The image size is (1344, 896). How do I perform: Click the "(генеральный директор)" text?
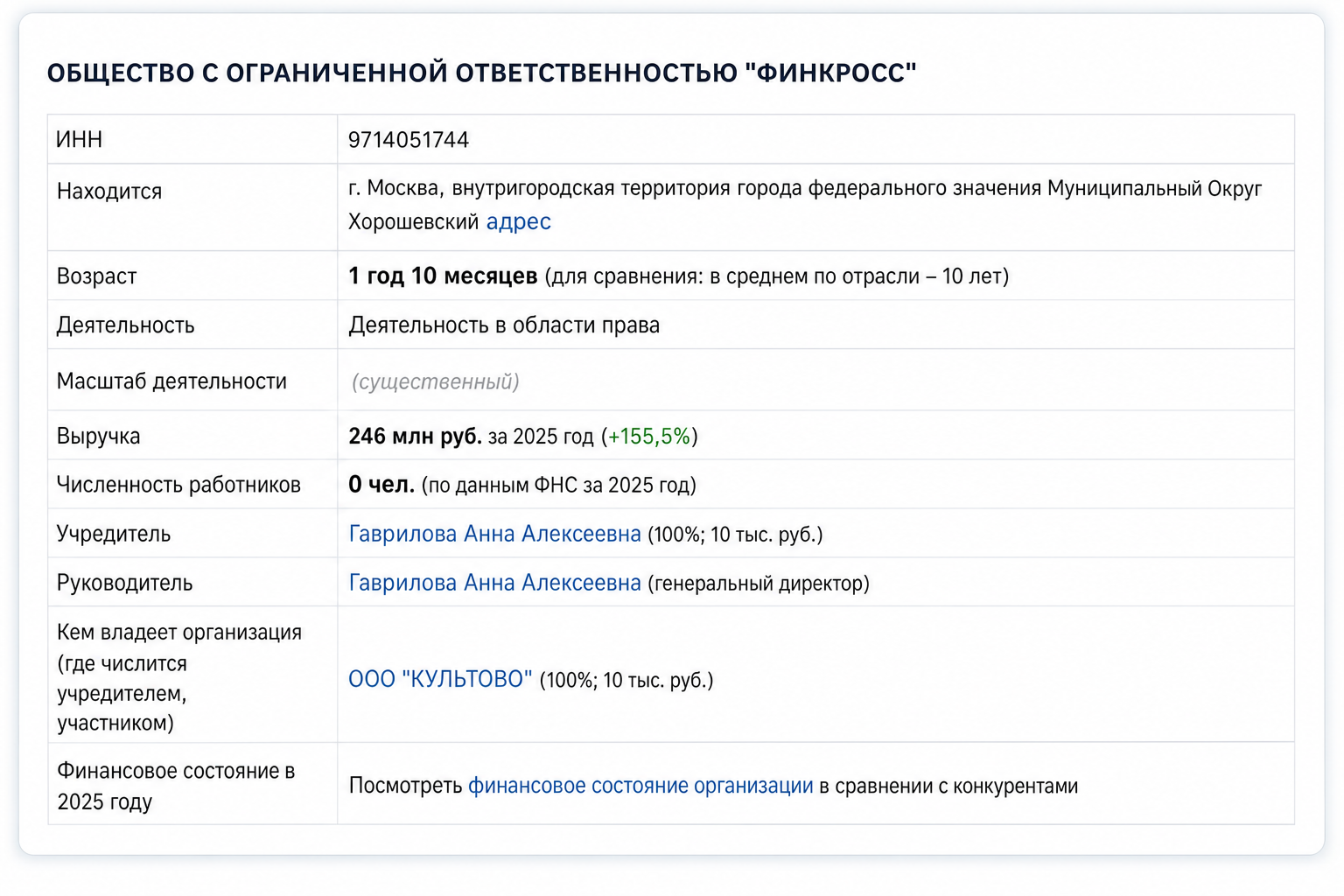point(759,583)
